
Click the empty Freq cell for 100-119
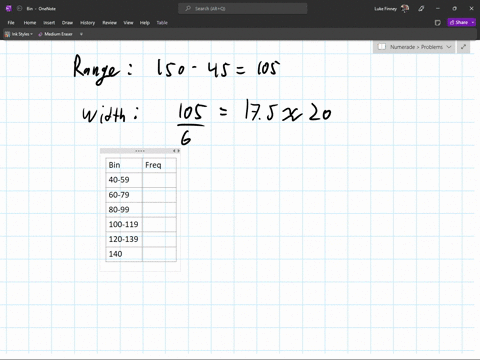pos(159,224)
